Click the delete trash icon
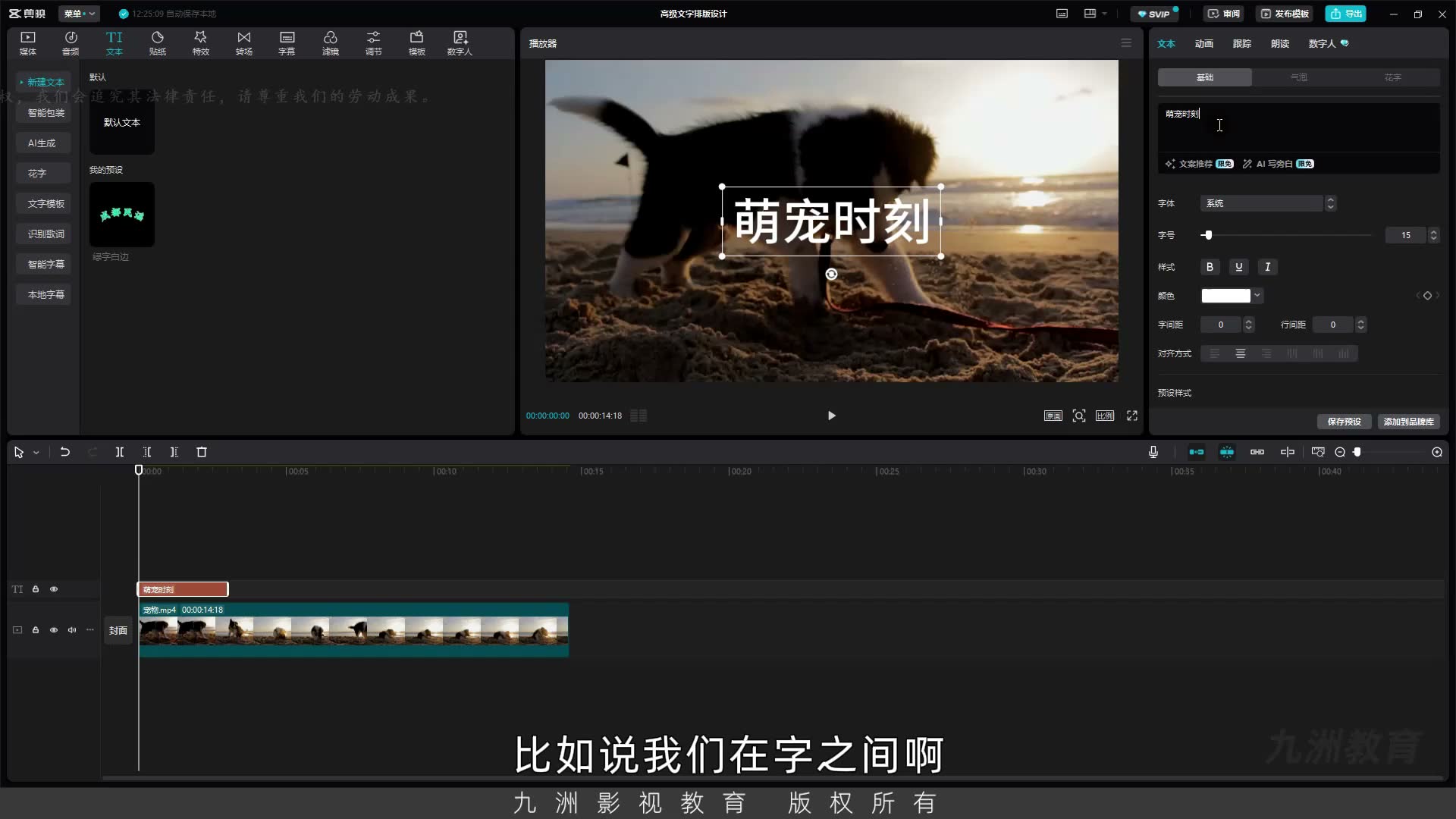Image resolution: width=1456 pixels, height=819 pixels. pos(202,452)
